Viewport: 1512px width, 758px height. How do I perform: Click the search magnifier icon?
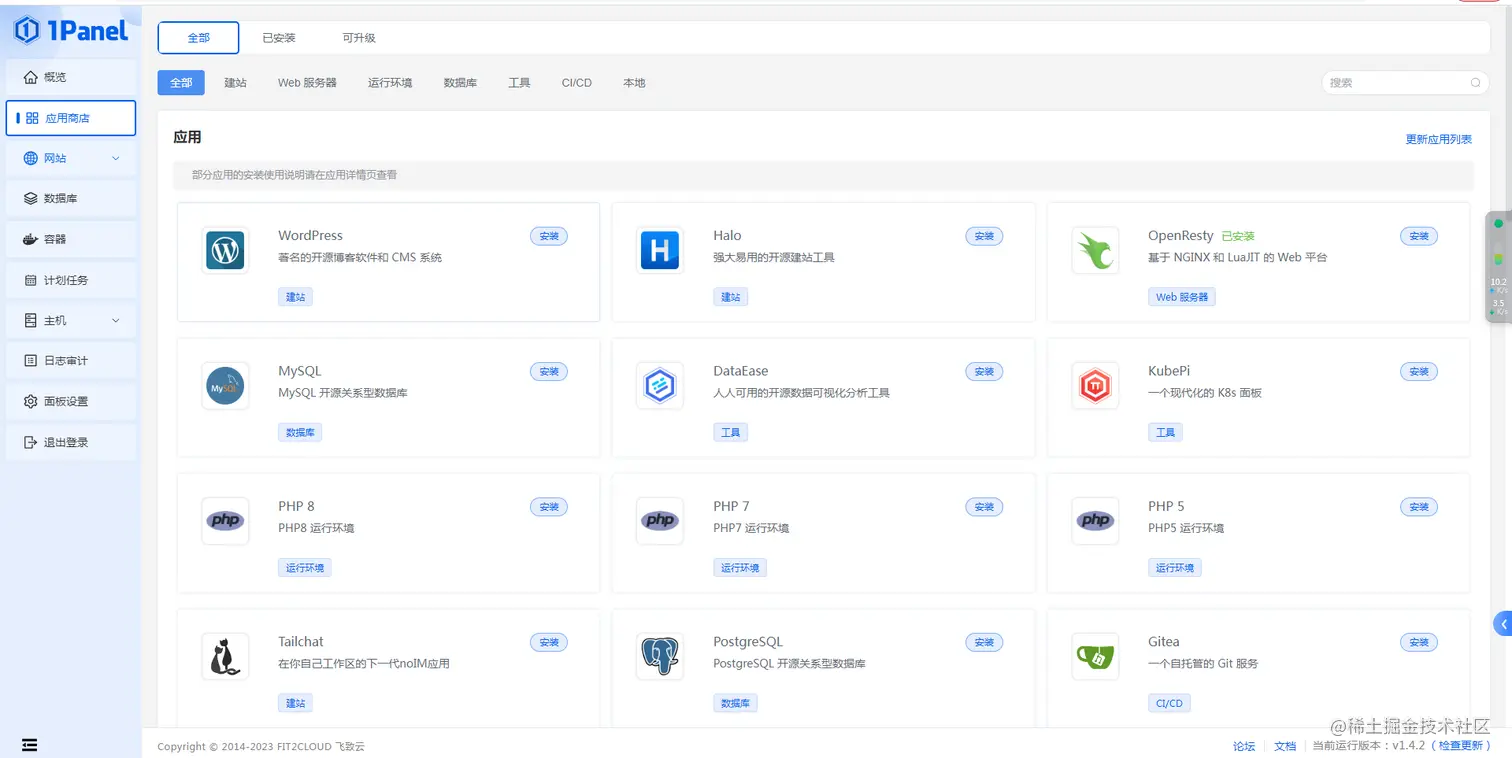coord(1475,83)
